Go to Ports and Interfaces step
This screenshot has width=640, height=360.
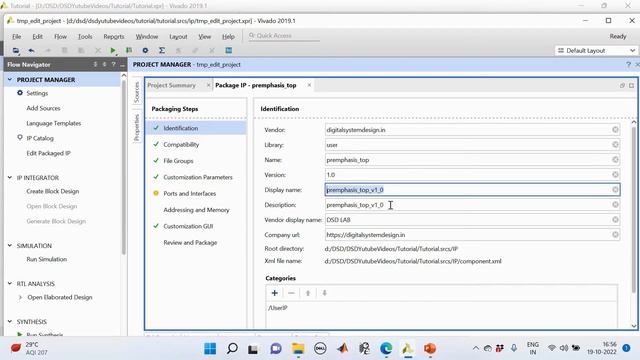(x=190, y=193)
